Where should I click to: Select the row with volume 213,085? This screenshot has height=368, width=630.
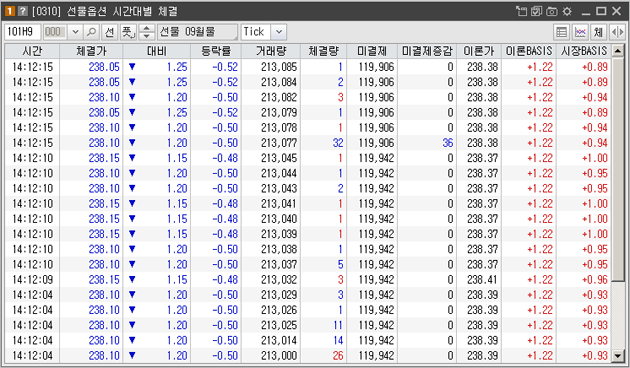point(308,67)
